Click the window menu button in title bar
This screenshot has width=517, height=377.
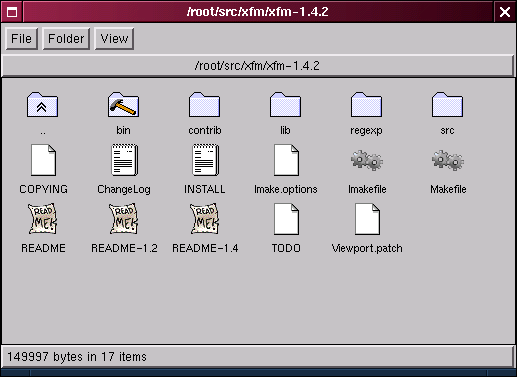[x=12, y=12]
